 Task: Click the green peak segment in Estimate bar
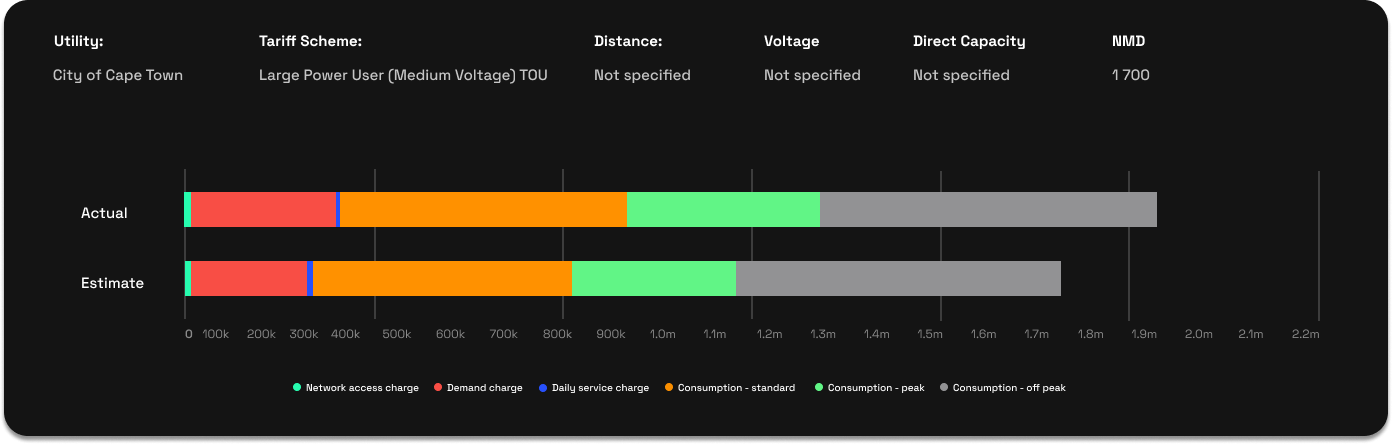(654, 278)
